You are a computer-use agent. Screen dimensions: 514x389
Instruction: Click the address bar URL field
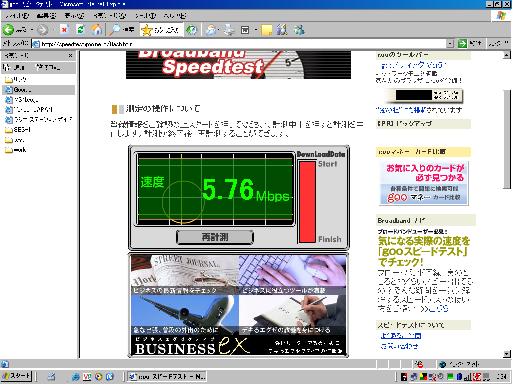click(x=239, y=43)
